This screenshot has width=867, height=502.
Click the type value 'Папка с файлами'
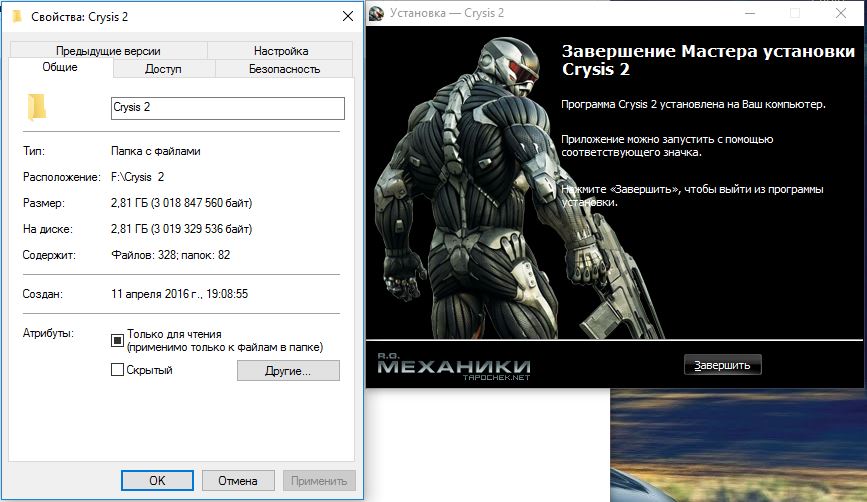point(155,151)
